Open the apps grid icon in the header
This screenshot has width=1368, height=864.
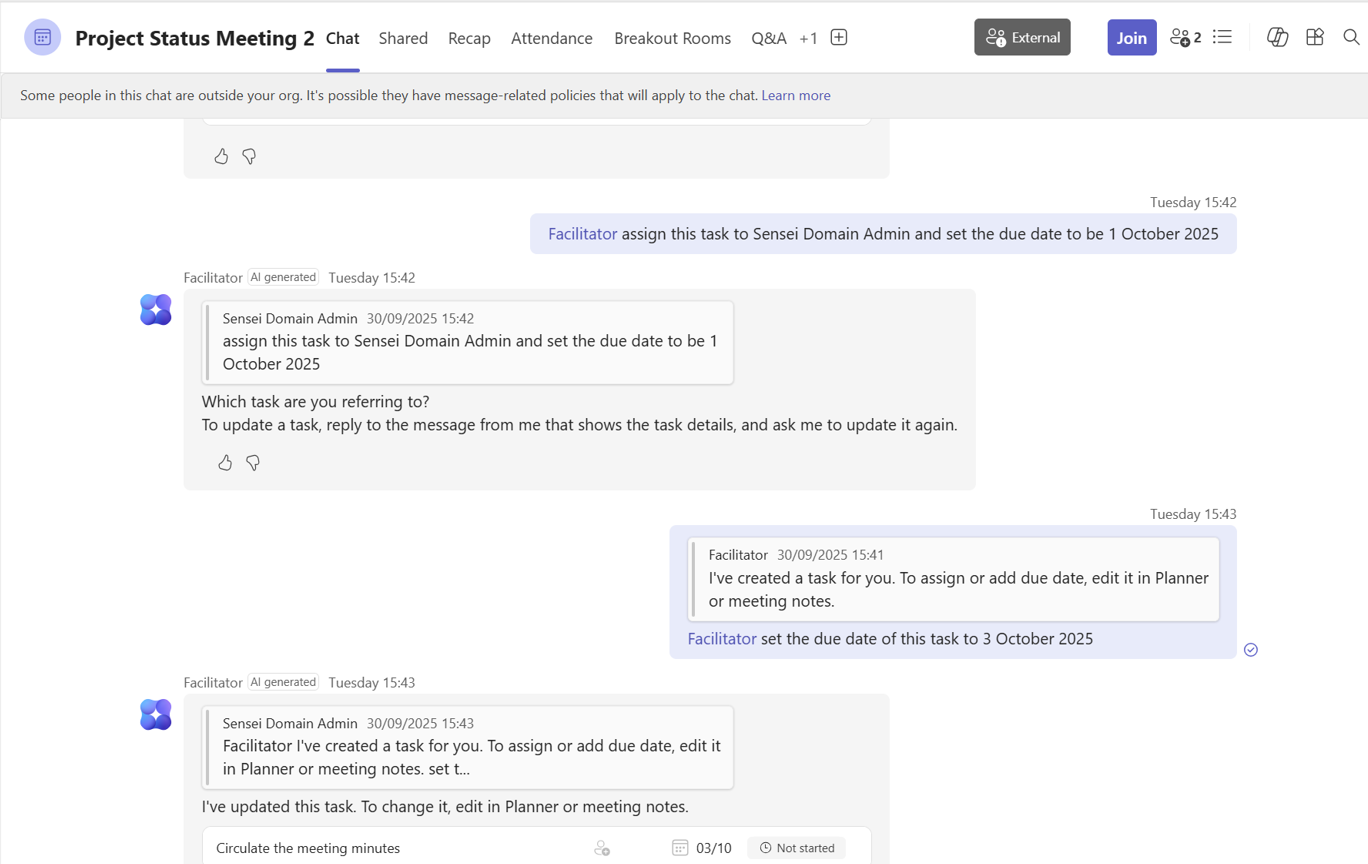1315,38
